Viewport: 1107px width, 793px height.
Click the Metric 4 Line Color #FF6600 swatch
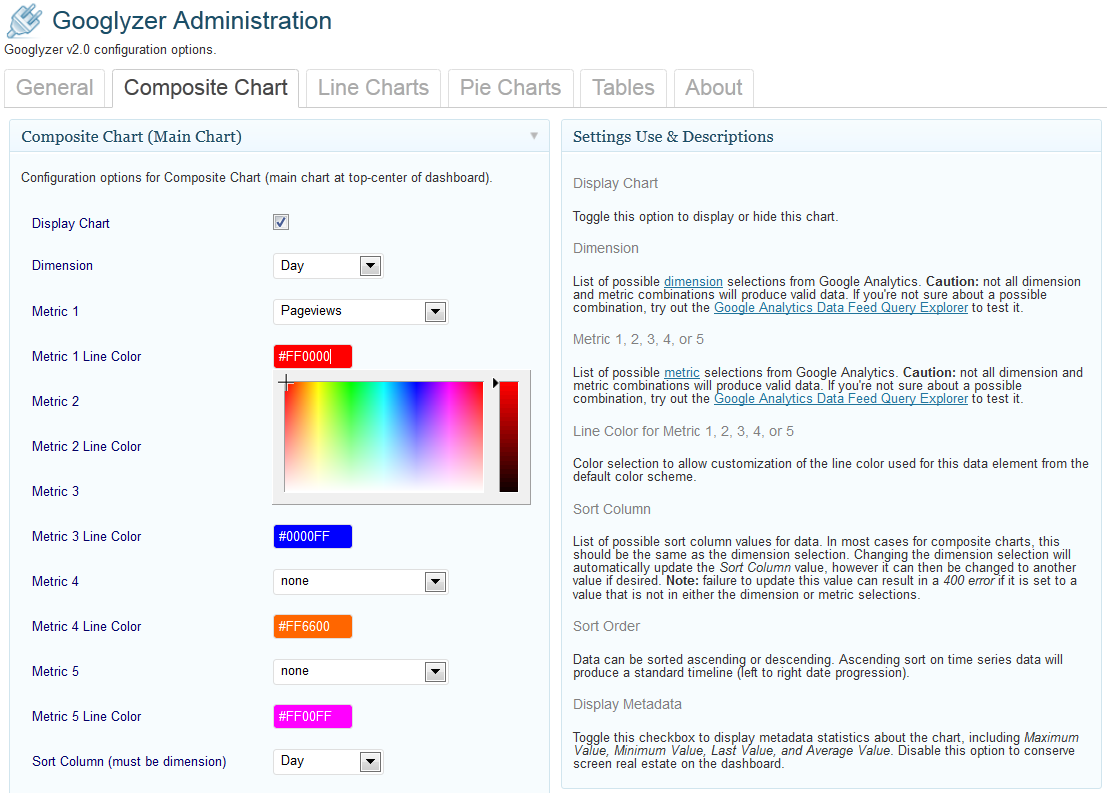312,626
